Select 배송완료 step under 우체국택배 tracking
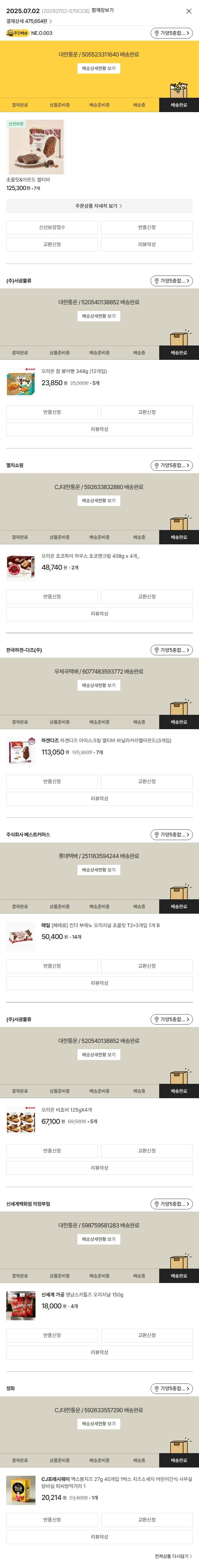This screenshot has width=199, height=1568. [179, 722]
